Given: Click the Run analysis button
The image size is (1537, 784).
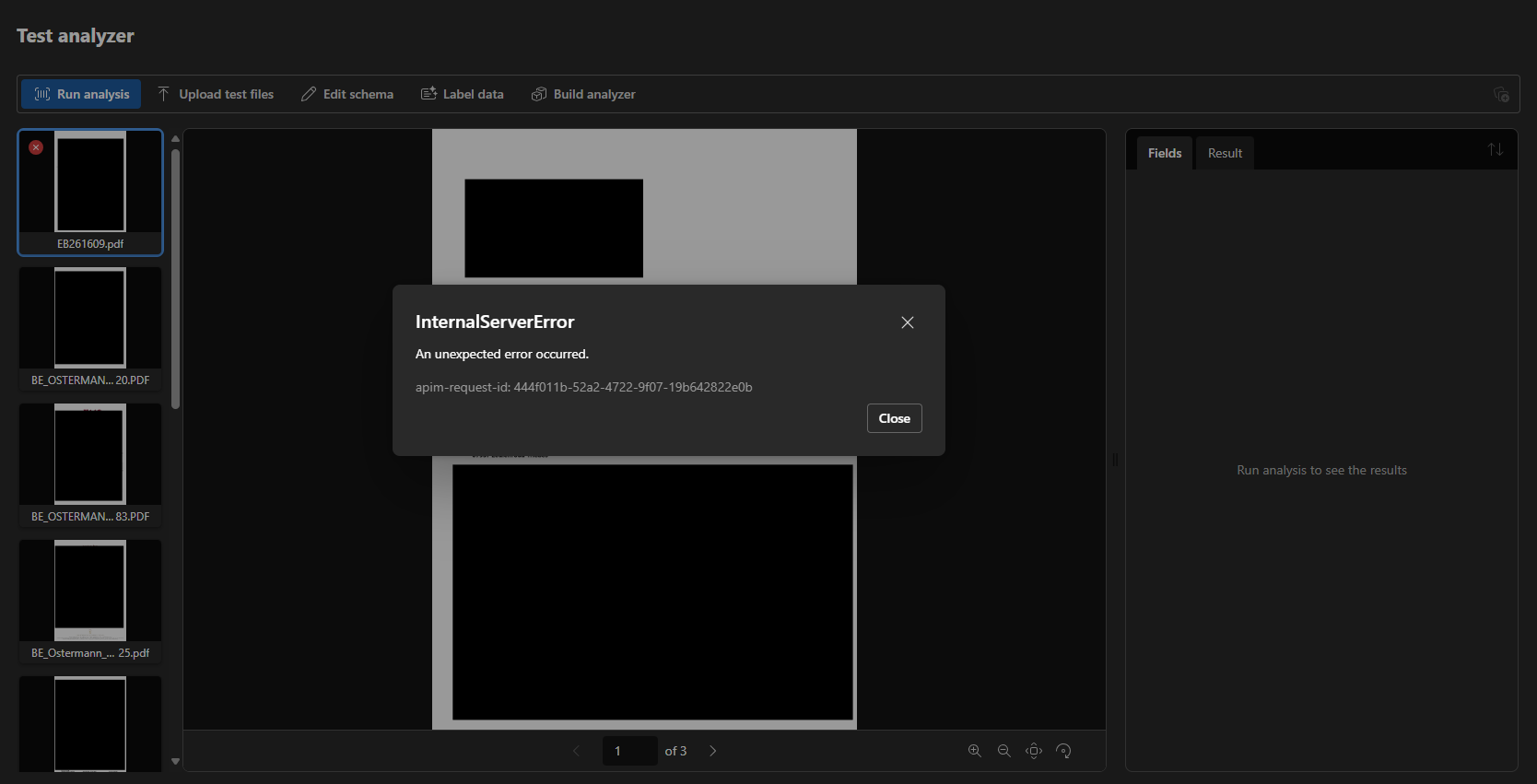Looking at the screenshot, I should [x=81, y=94].
